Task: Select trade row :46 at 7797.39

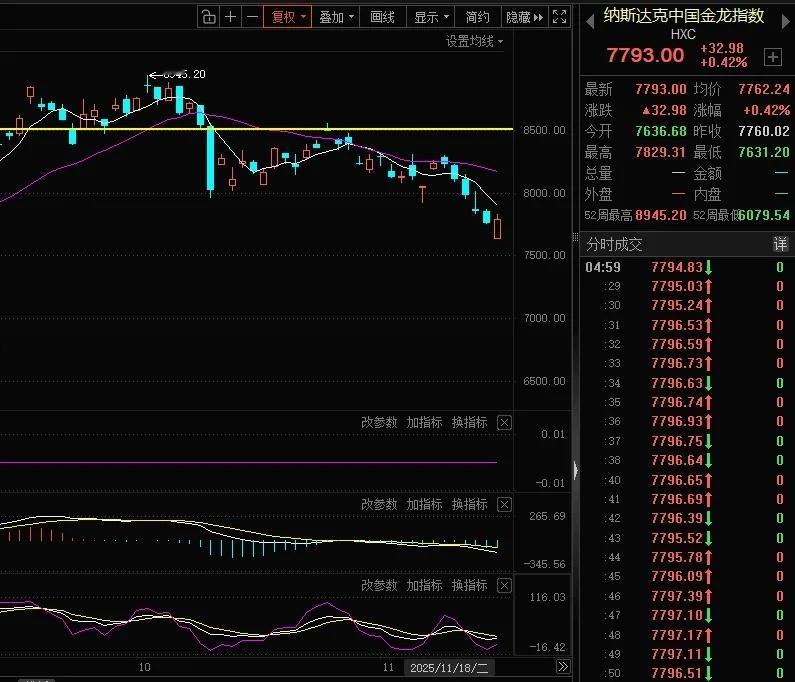Action: click(685, 596)
